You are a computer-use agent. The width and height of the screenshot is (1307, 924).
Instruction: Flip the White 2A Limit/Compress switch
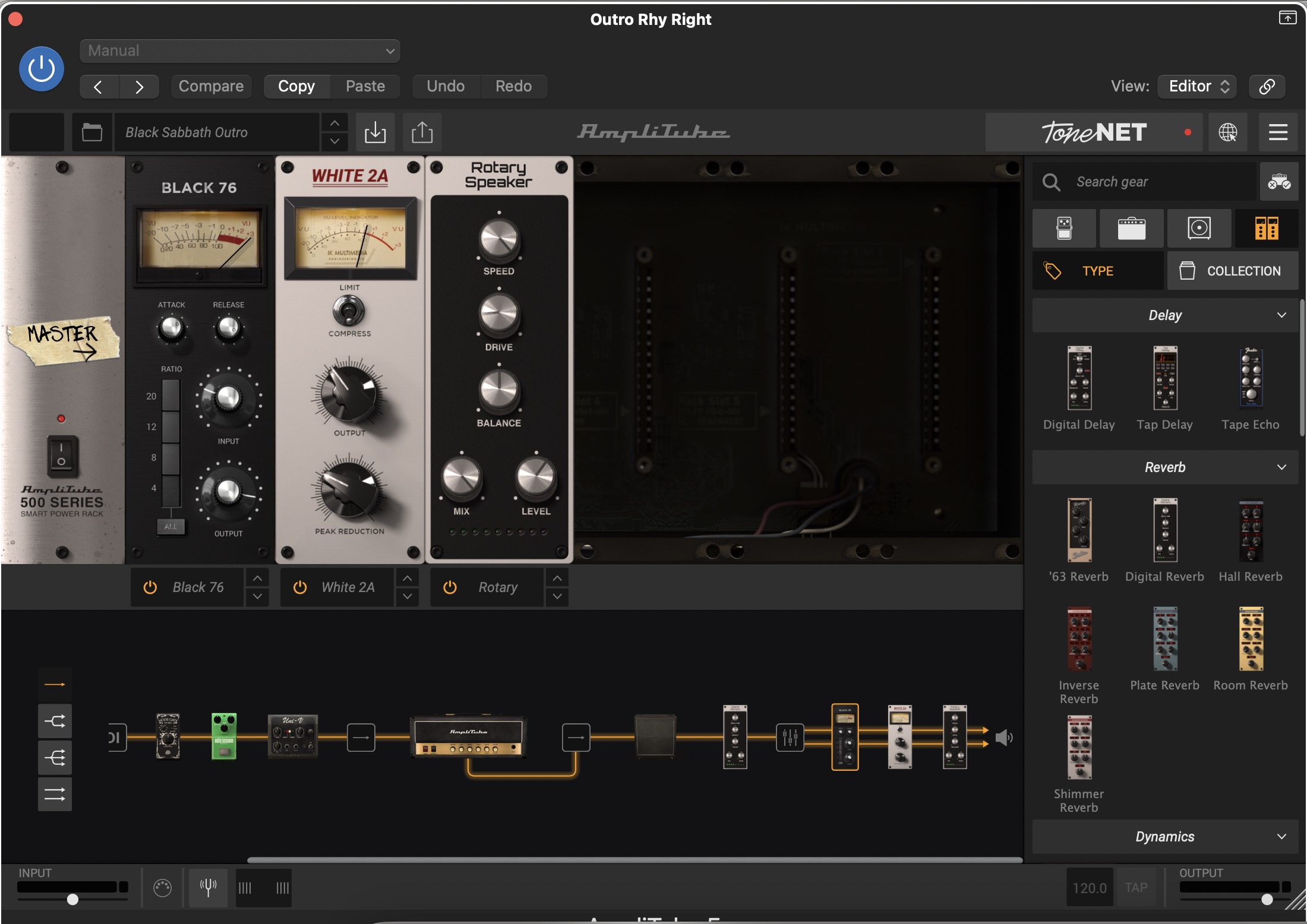point(349,310)
